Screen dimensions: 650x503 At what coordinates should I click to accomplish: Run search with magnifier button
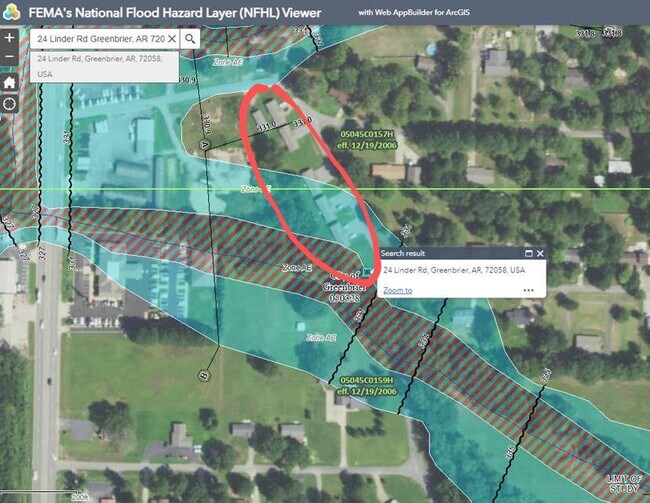click(191, 38)
